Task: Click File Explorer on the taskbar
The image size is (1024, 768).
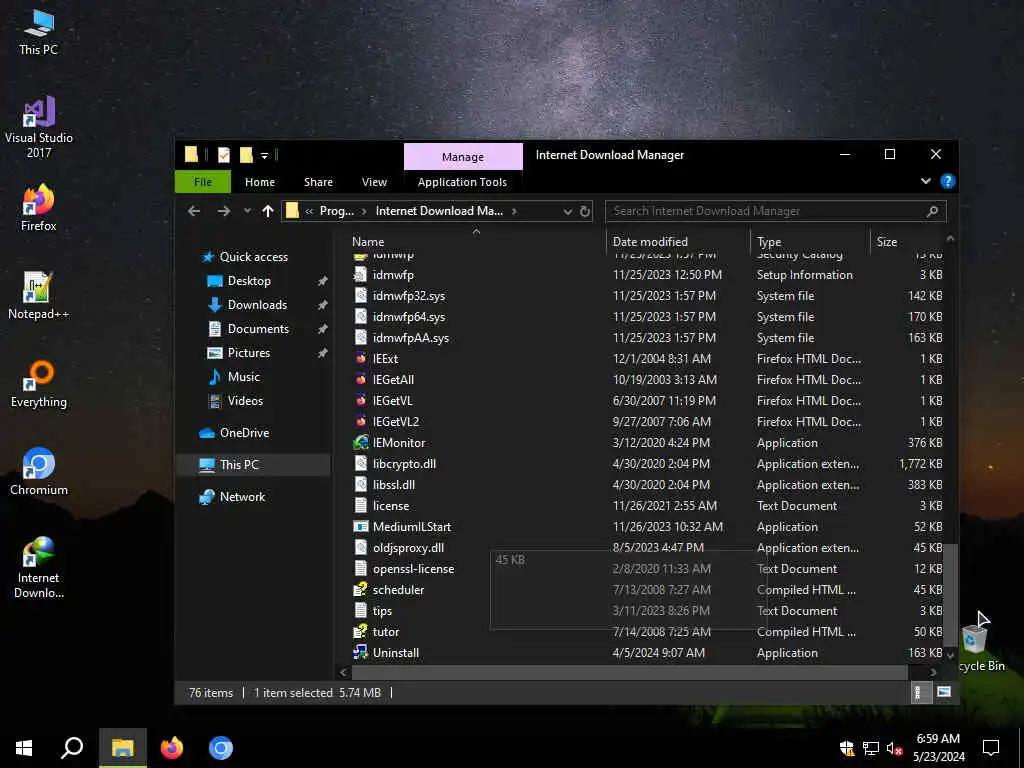Action: click(122, 748)
